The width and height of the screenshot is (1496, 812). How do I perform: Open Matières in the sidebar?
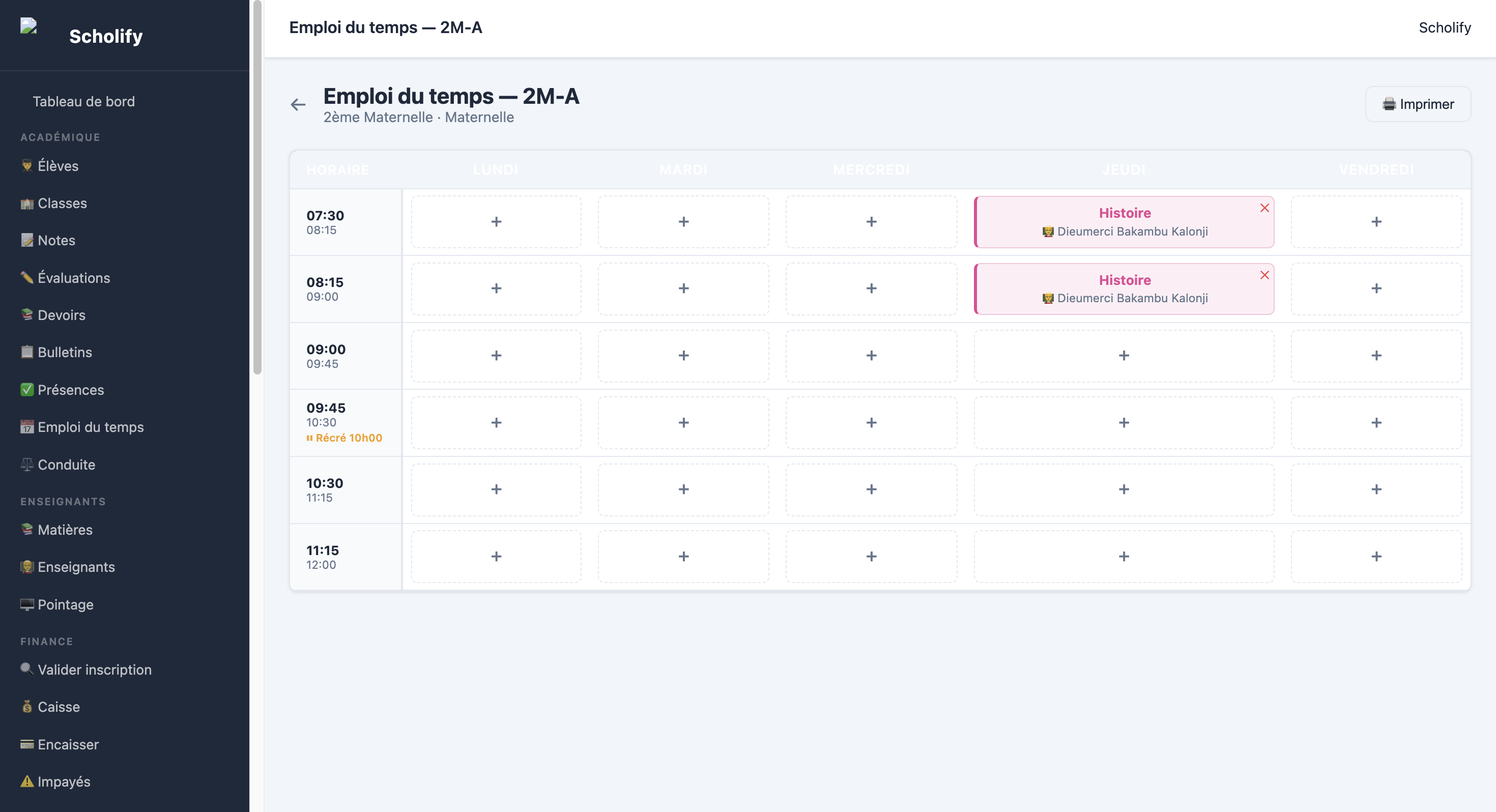[56, 530]
